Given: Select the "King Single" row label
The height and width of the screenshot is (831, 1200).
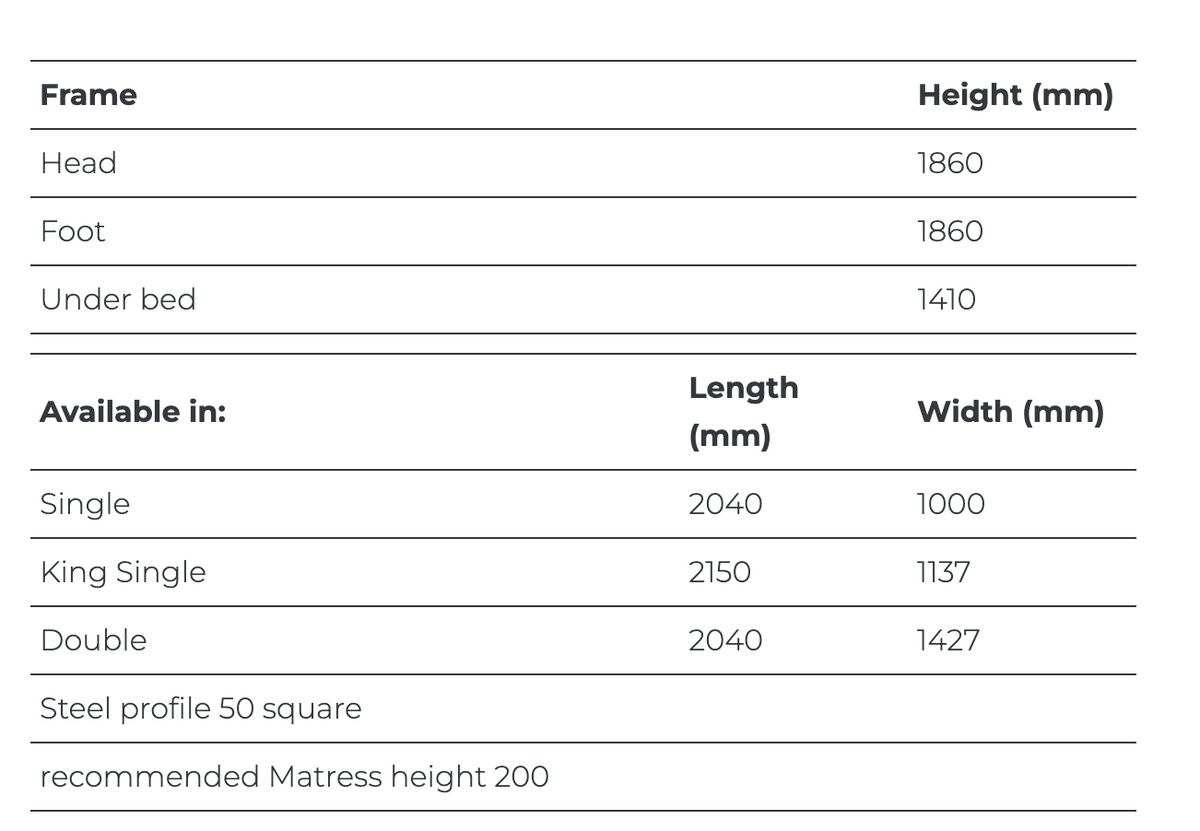Looking at the screenshot, I should tap(122, 572).
